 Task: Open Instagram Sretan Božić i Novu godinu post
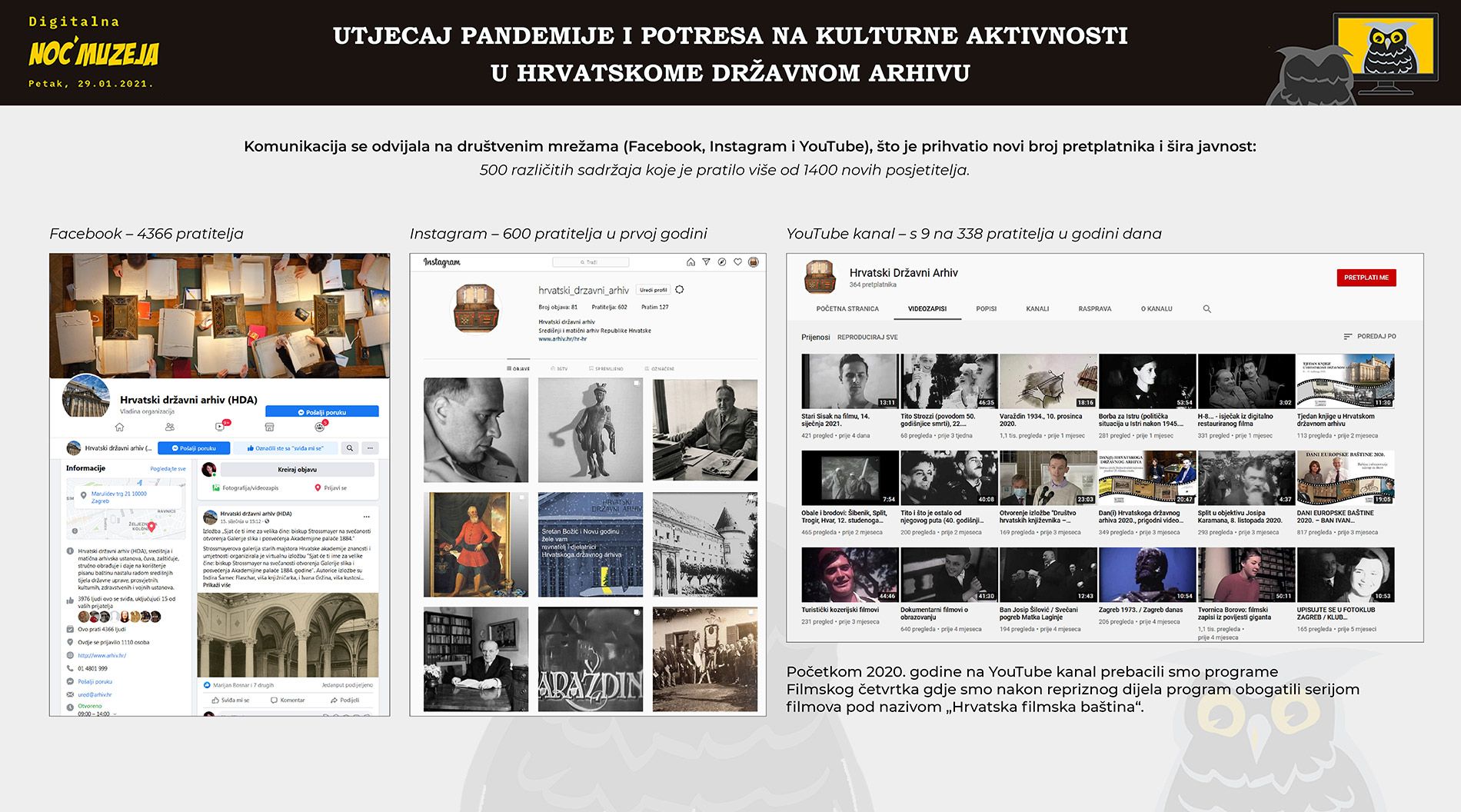591,544
